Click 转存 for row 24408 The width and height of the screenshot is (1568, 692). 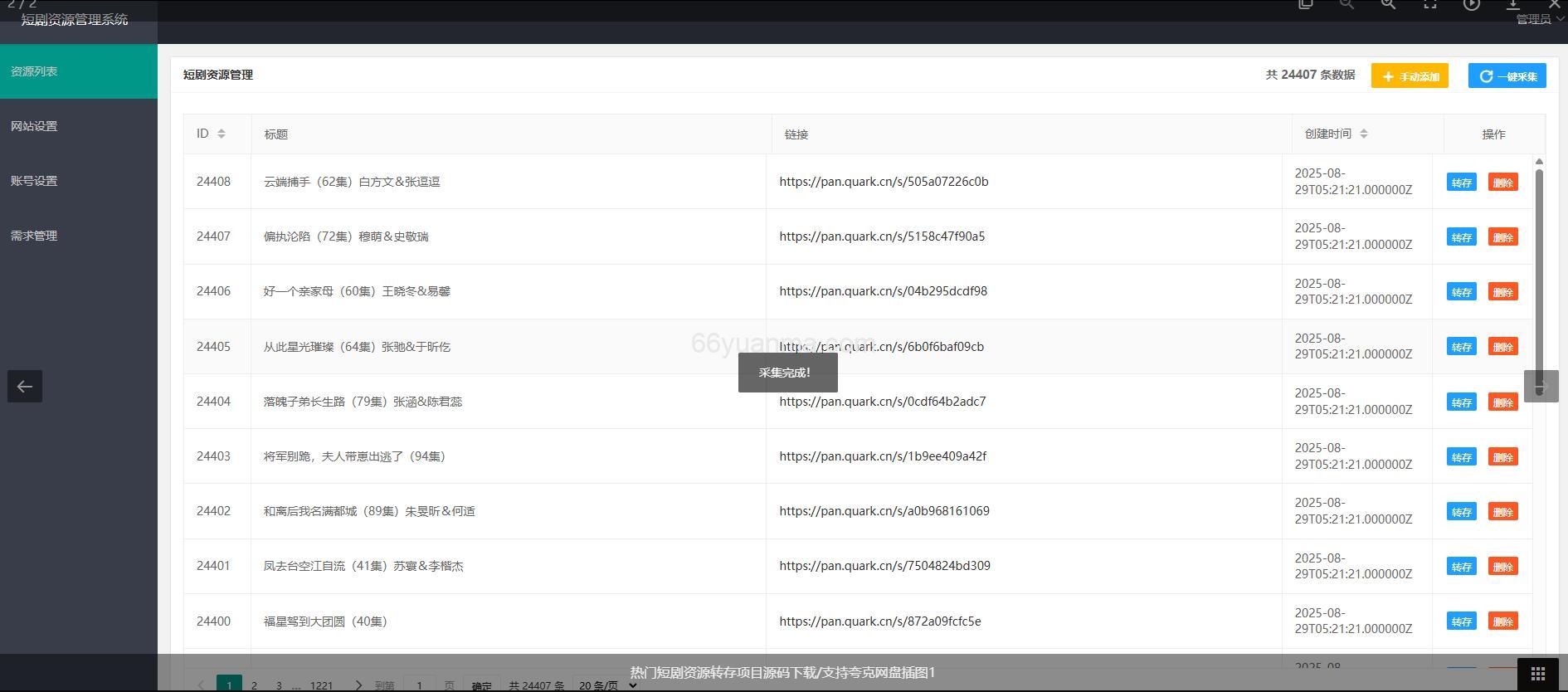point(1461,183)
